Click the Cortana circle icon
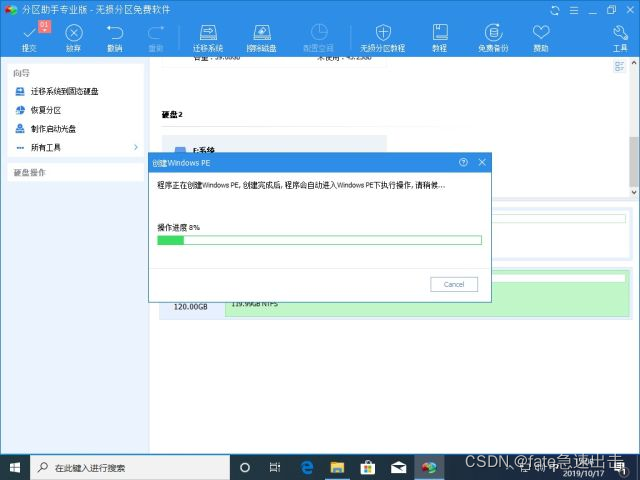This screenshot has width=640, height=480. (245, 467)
